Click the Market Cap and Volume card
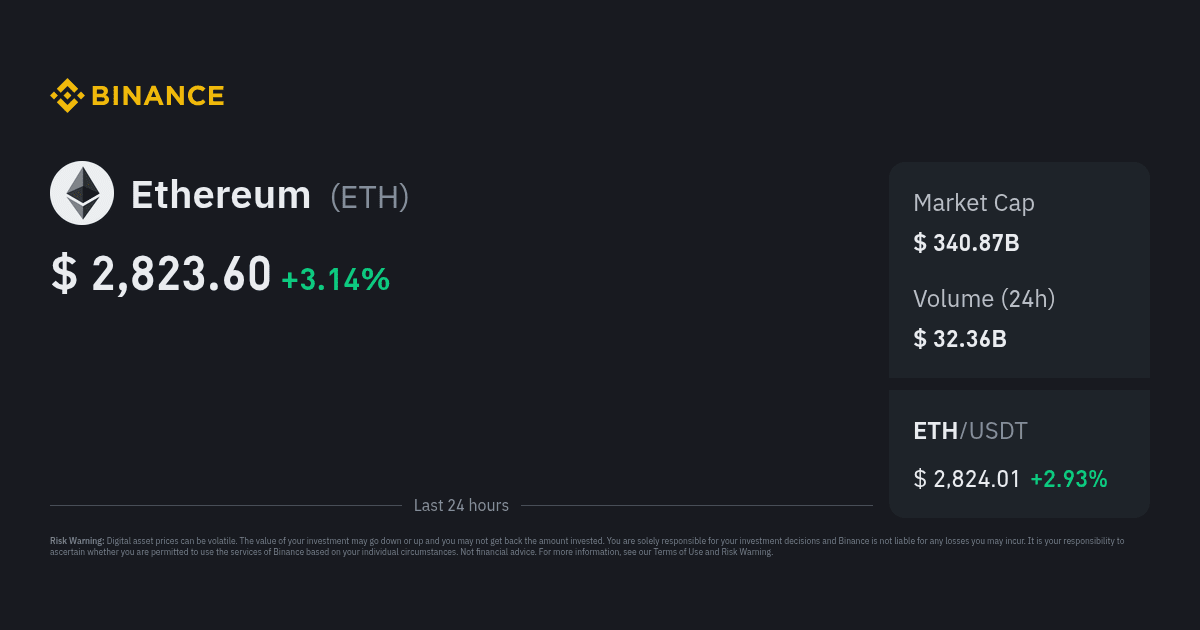The width and height of the screenshot is (1200, 630). [x=1019, y=270]
